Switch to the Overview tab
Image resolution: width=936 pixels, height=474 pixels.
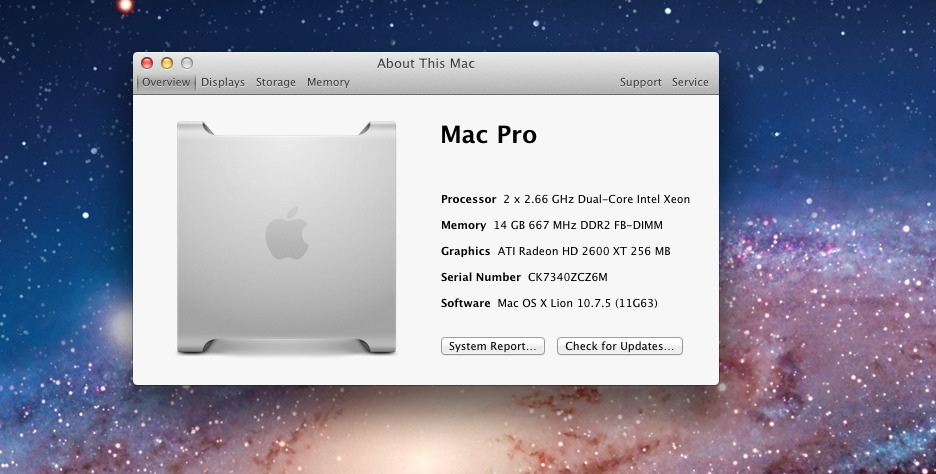[x=166, y=82]
